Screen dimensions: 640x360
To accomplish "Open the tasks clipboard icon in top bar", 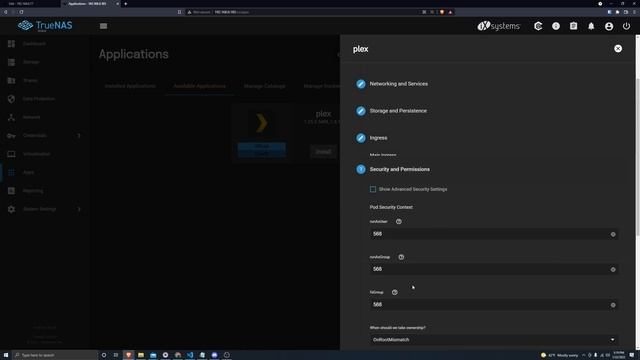I will click(x=573, y=26).
